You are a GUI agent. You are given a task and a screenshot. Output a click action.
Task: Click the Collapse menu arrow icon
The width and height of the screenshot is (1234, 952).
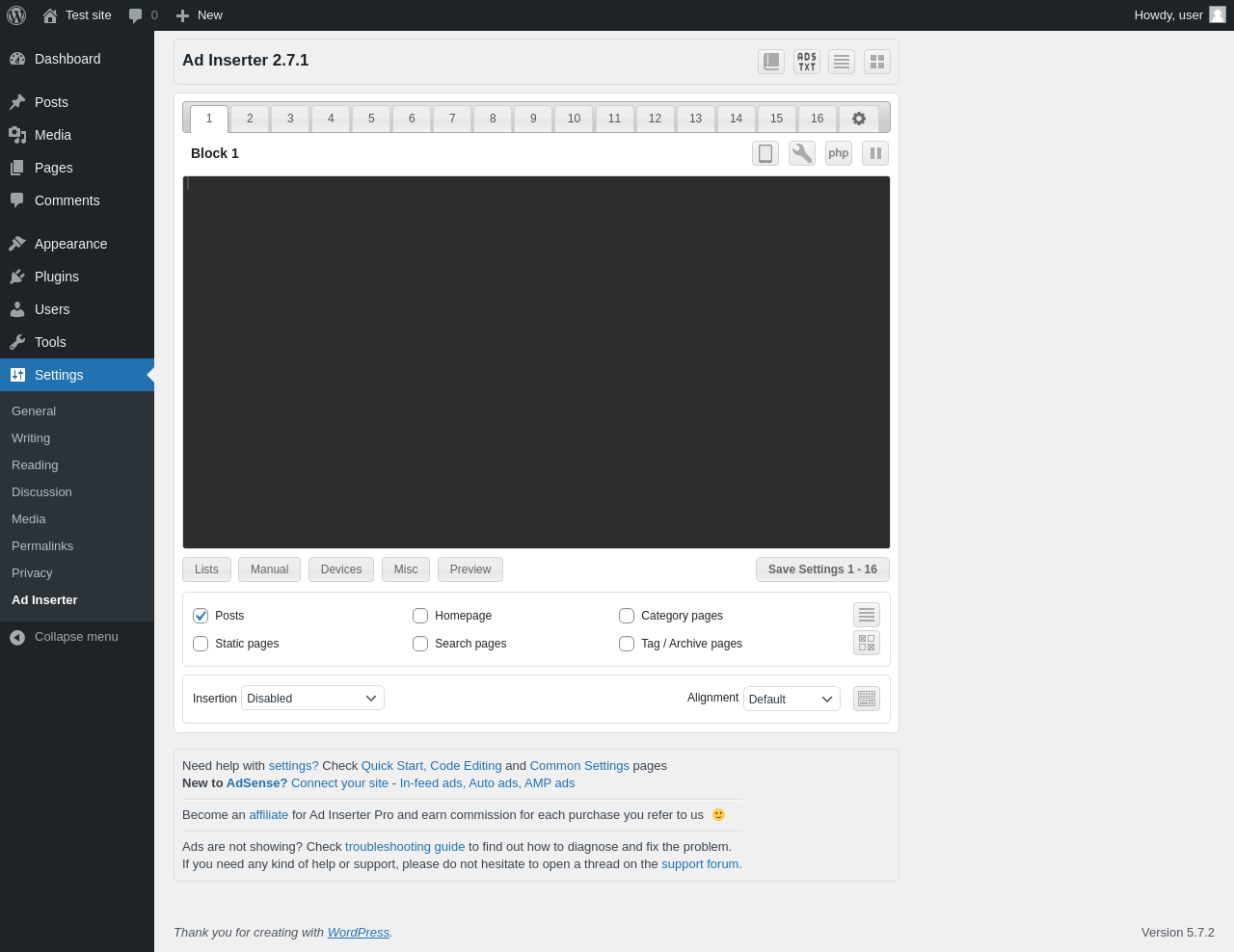tap(17, 637)
